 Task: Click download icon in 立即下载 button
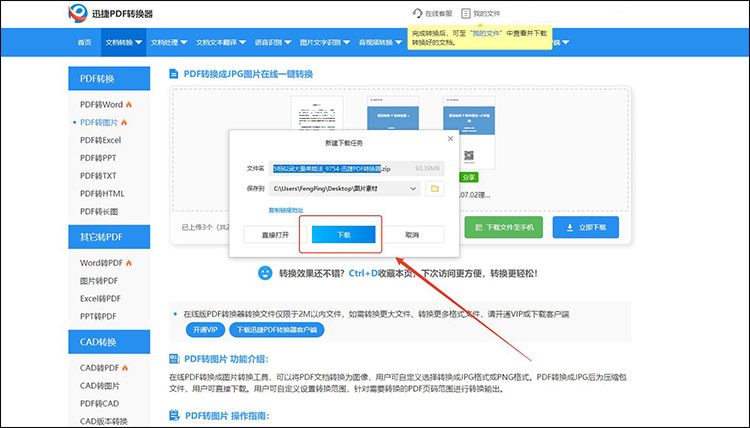click(570, 228)
